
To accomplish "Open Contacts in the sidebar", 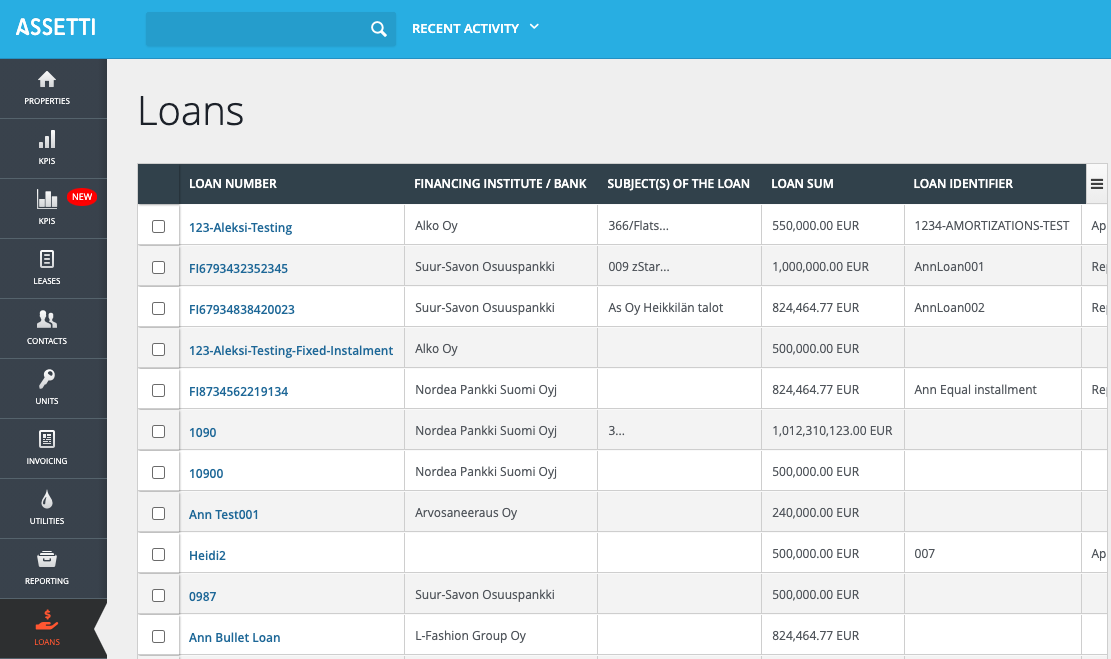I will (47, 328).
